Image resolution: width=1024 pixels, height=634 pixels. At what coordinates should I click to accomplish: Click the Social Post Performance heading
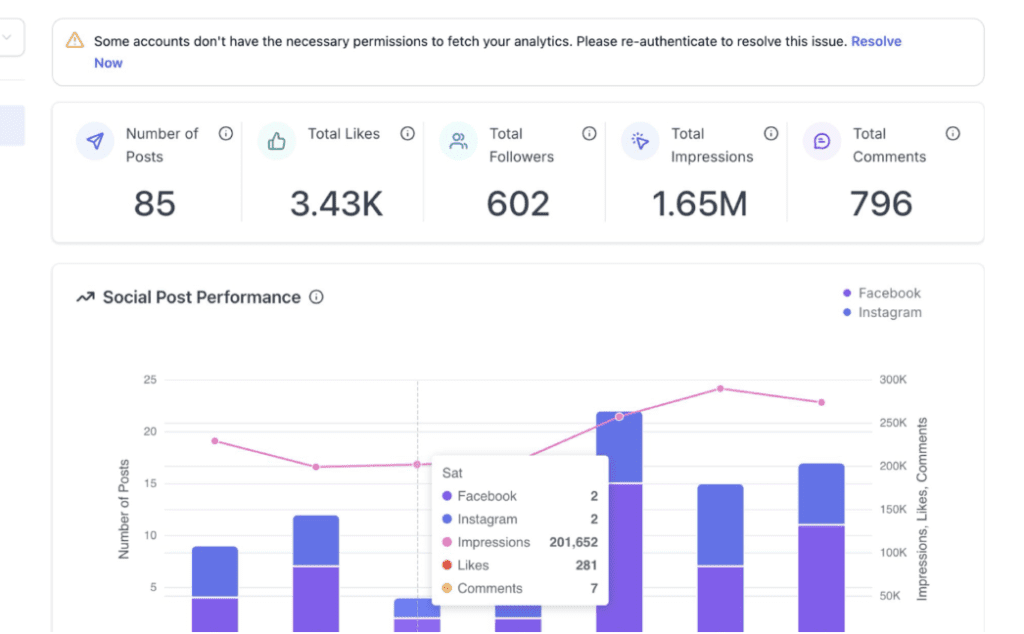(202, 297)
